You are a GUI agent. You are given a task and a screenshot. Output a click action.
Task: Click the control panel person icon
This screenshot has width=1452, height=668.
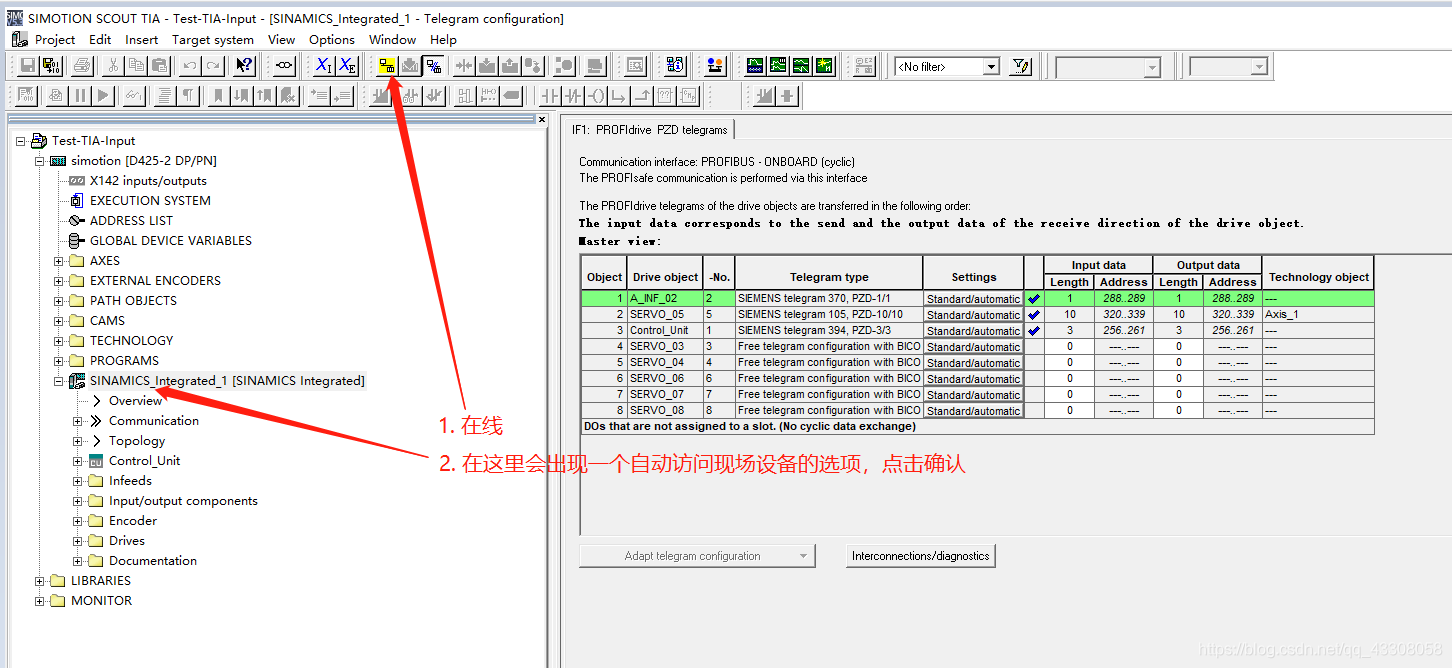click(715, 66)
